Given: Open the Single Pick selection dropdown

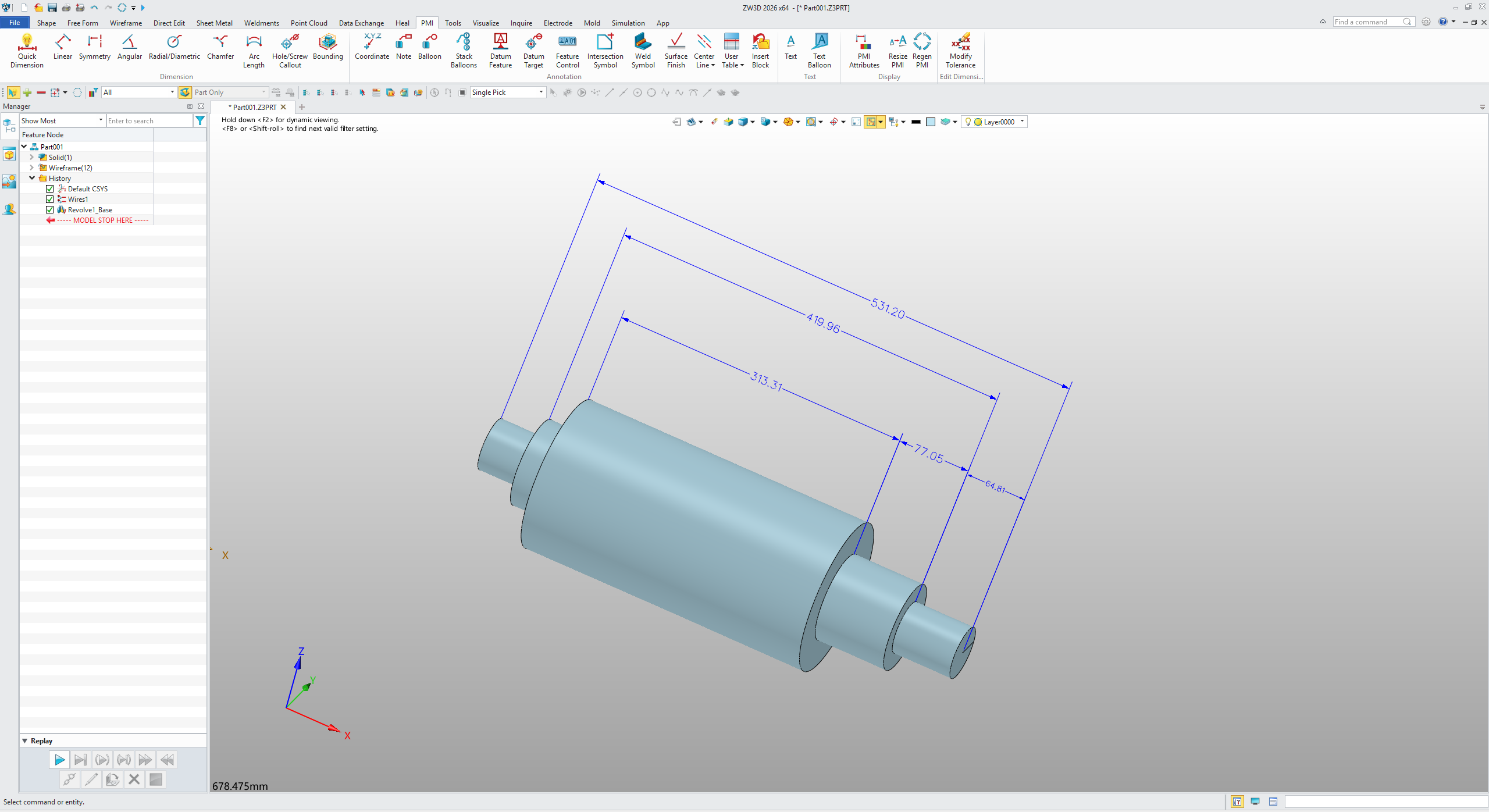Looking at the screenshot, I should [x=540, y=92].
